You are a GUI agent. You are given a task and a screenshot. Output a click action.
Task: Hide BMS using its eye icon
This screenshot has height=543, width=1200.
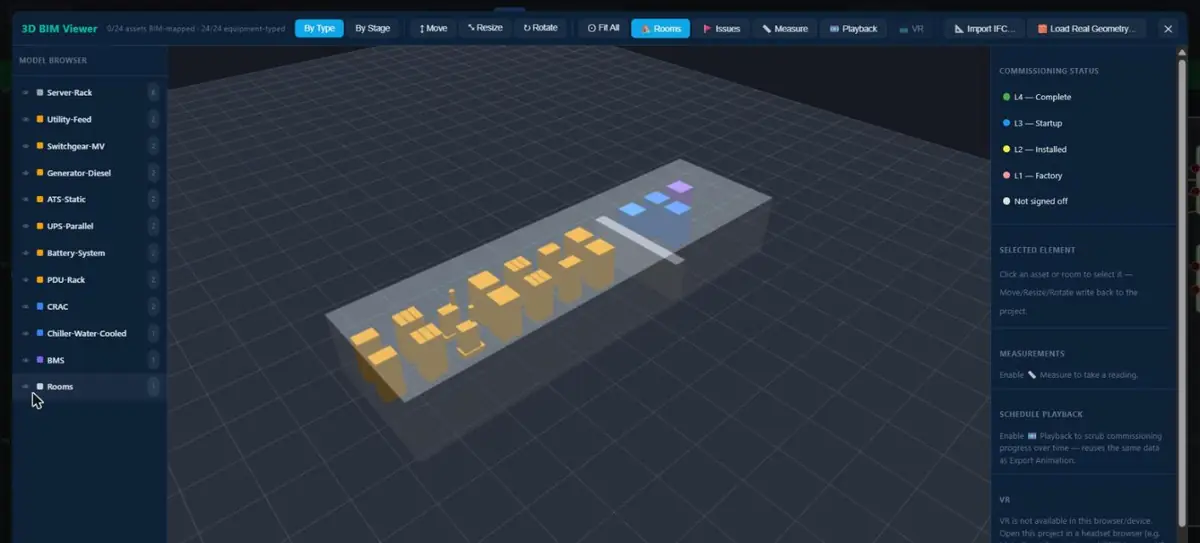click(26, 360)
